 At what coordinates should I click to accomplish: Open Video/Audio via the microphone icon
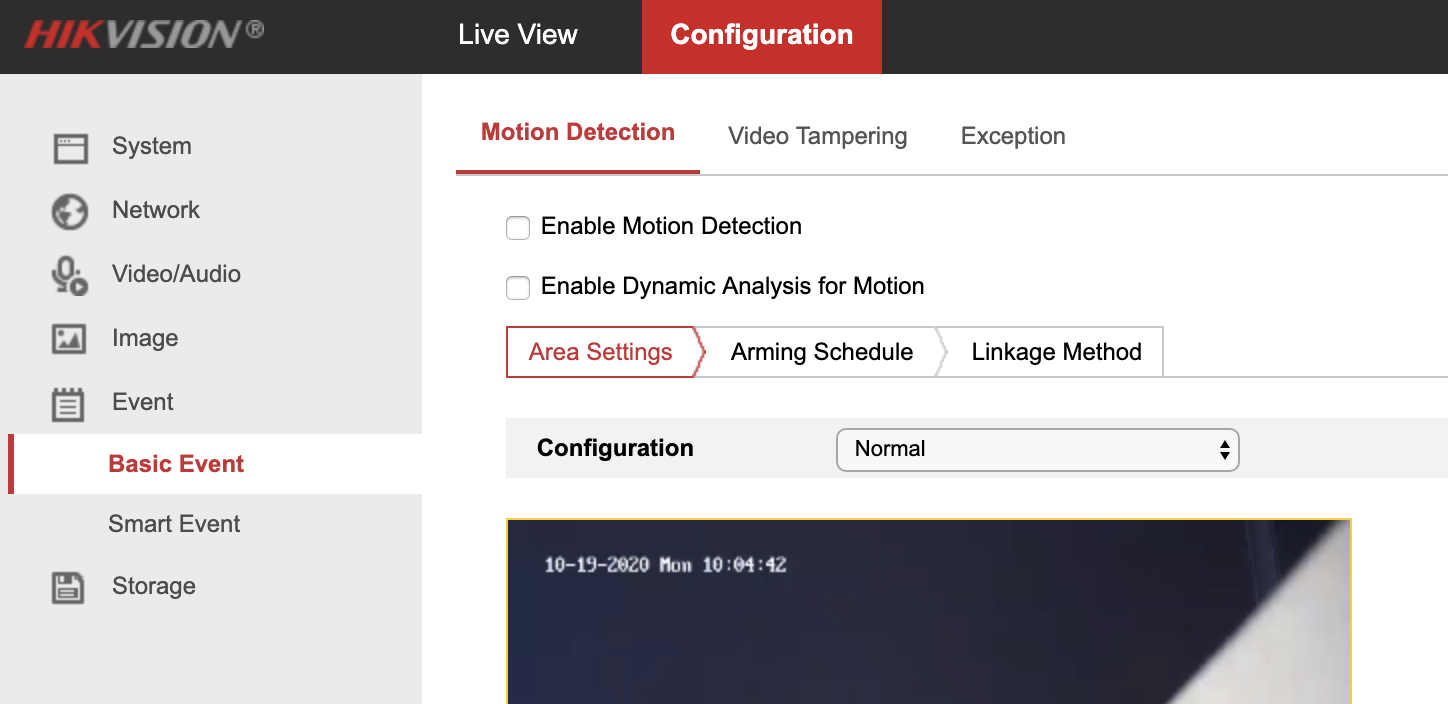pyautogui.click(x=70, y=274)
